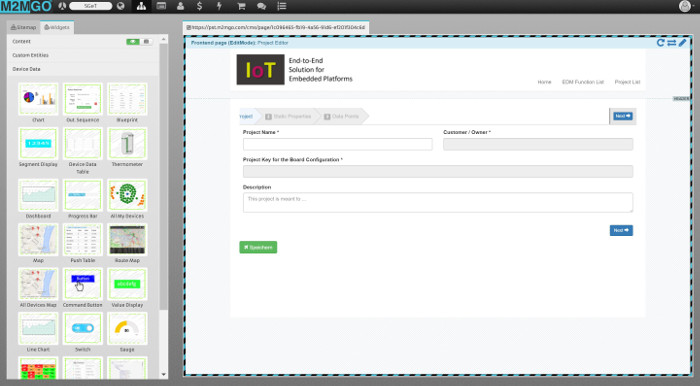Open the EDM Function List link

click(583, 82)
